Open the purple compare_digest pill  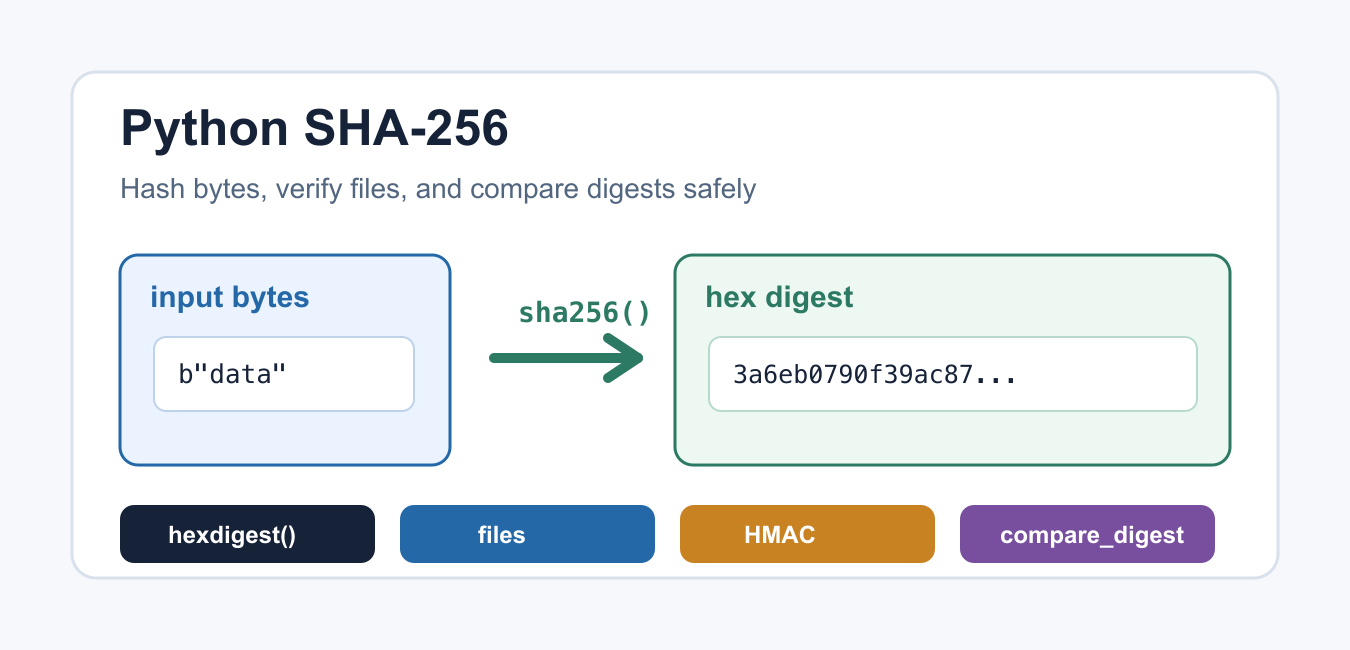coord(1087,534)
